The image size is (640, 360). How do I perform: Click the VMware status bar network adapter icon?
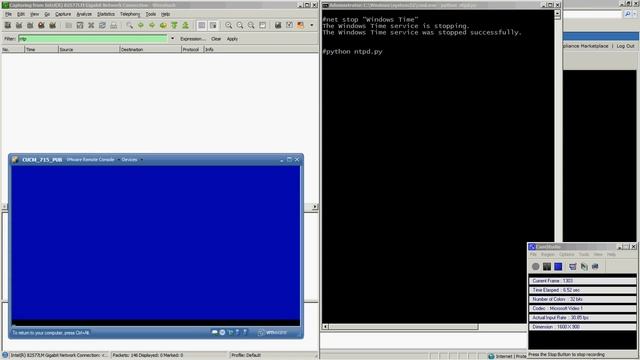[230, 332]
